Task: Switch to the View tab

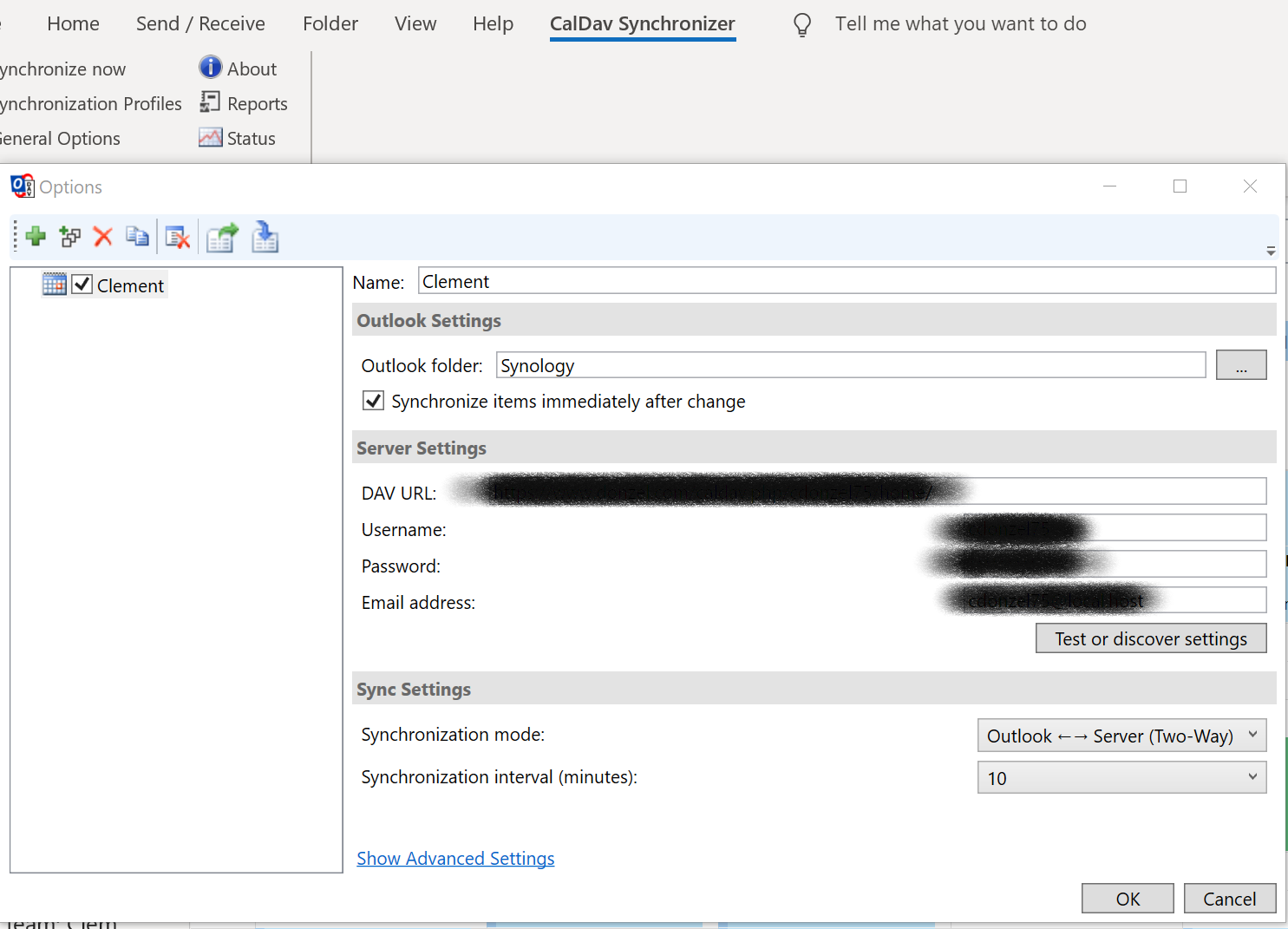Action: [x=415, y=23]
